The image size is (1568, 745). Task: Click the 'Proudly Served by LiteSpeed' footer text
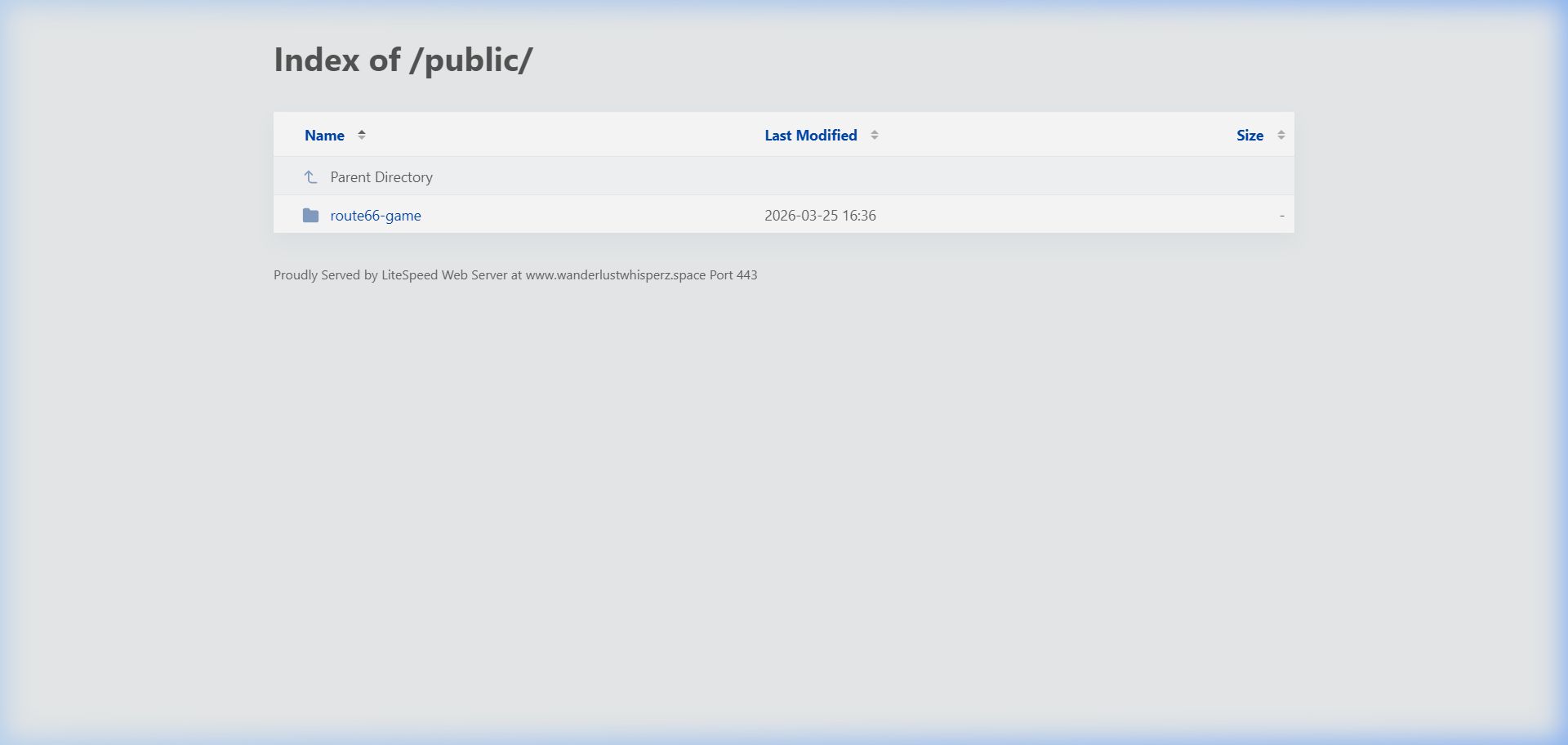[x=355, y=275]
